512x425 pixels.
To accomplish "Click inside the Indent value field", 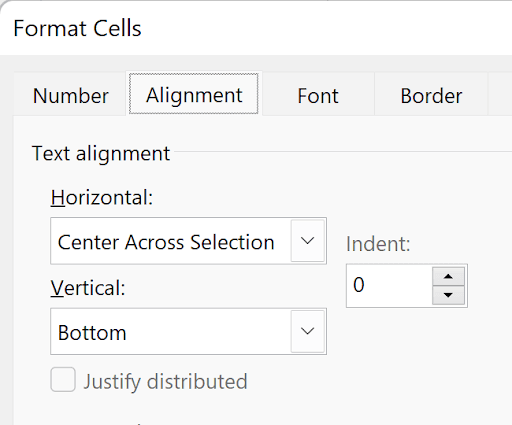I will (389, 286).
